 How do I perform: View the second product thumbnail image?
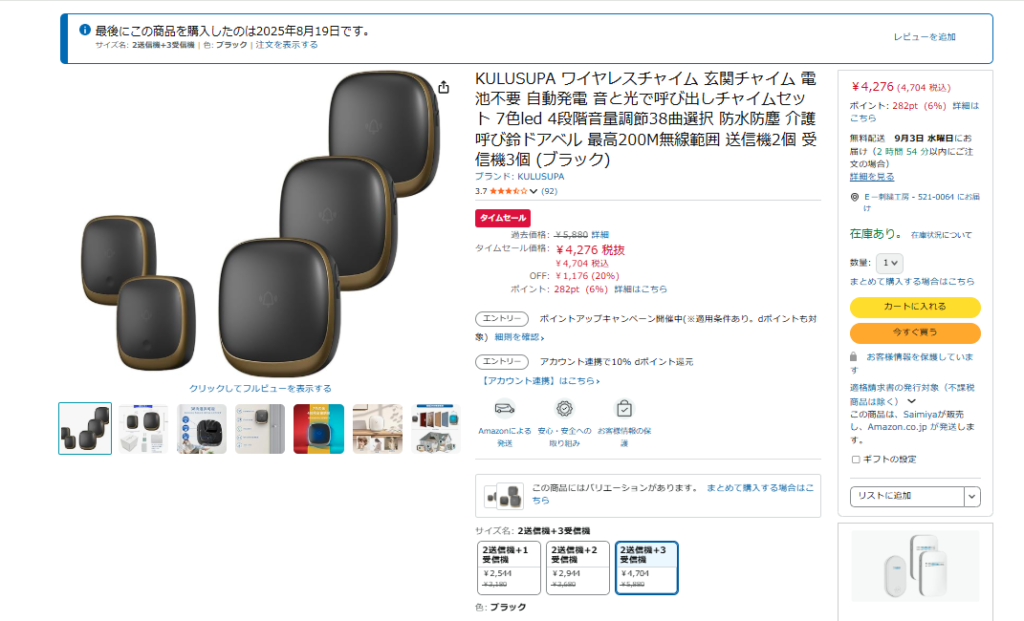(143, 429)
